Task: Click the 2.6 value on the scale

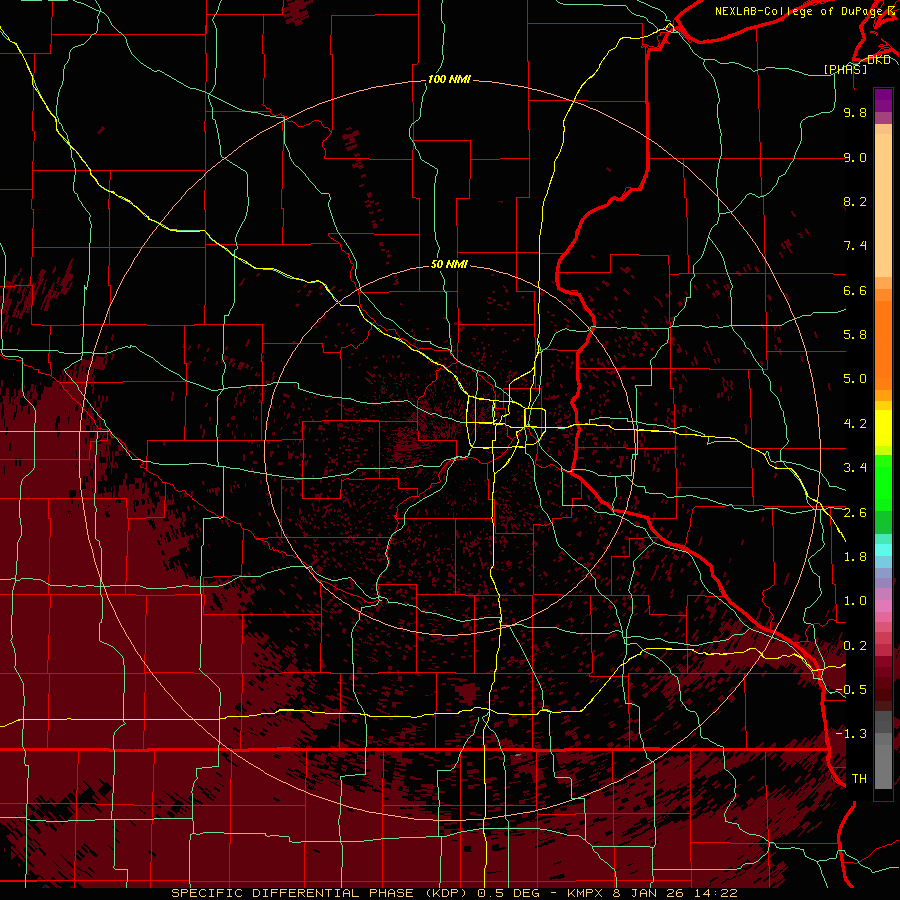Action: [855, 513]
